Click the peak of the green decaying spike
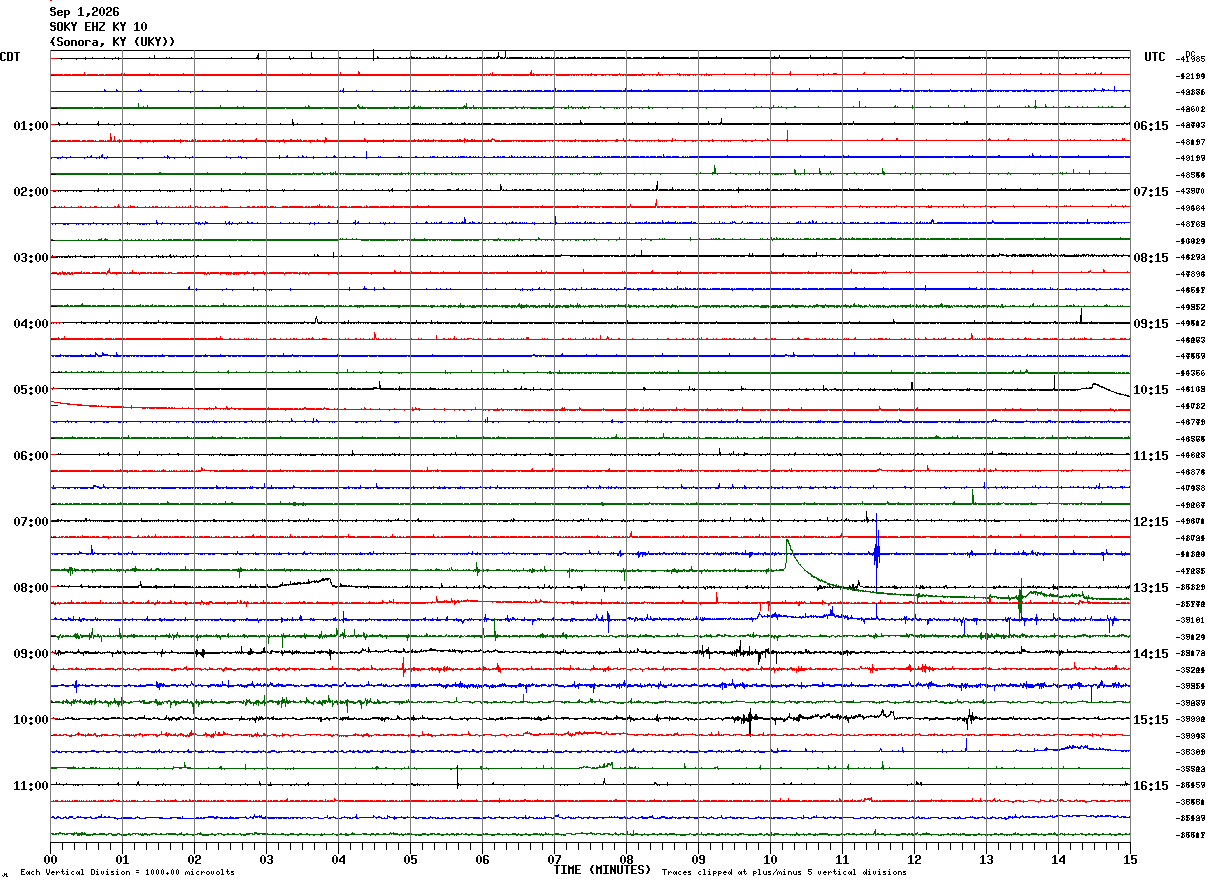This screenshot has width=1210, height=886. pyautogui.click(x=787, y=541)
